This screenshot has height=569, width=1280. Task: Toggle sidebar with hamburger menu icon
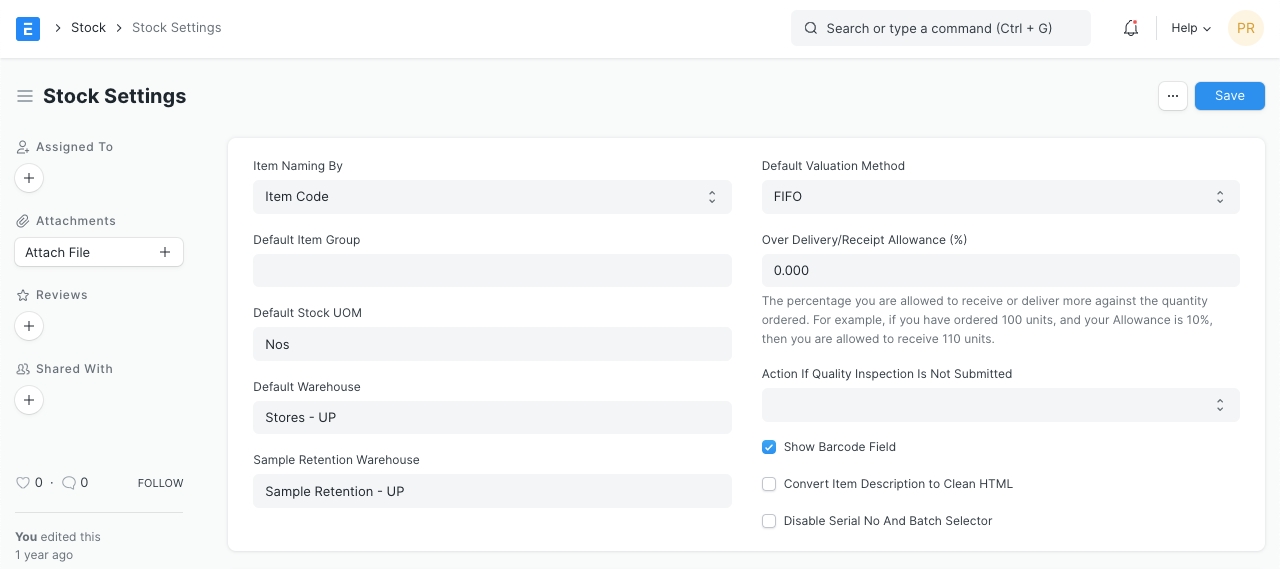pos(25,96)
